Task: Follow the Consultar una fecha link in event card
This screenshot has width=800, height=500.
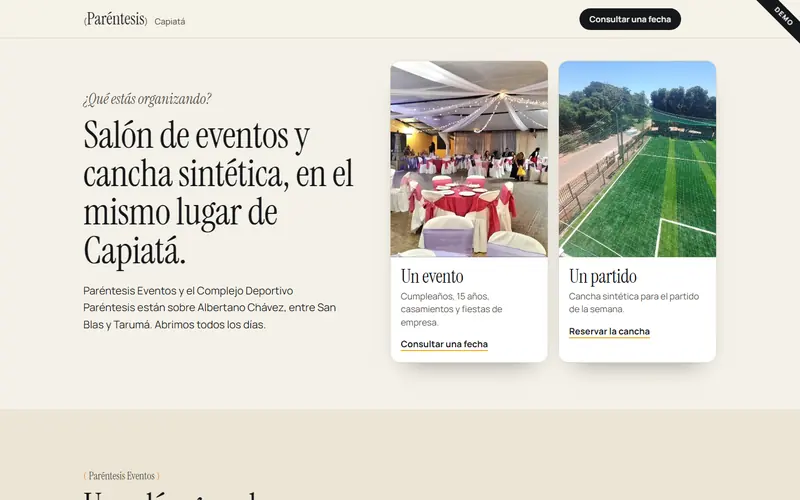Action: point(444,344)
